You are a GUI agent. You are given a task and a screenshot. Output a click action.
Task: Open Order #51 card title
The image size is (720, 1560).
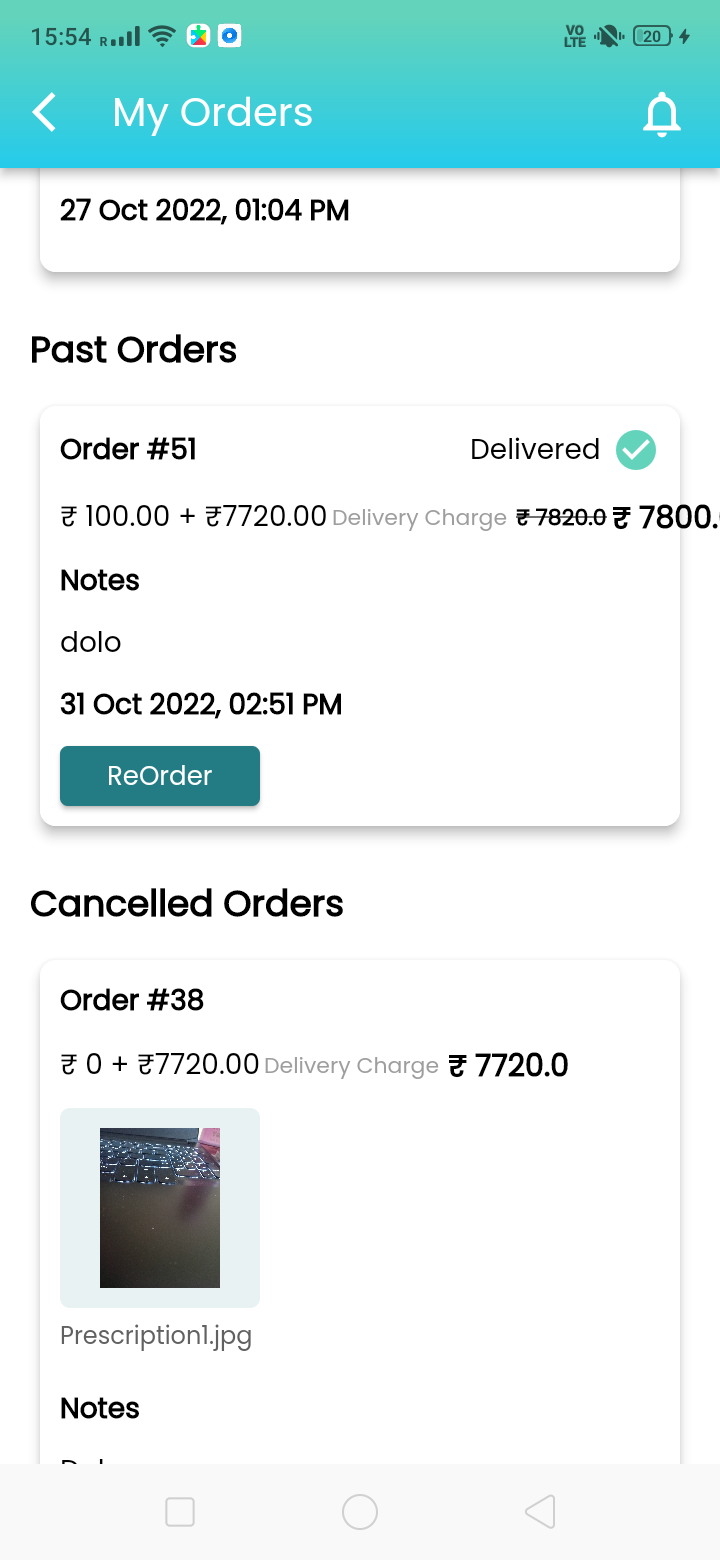(128, 450)
